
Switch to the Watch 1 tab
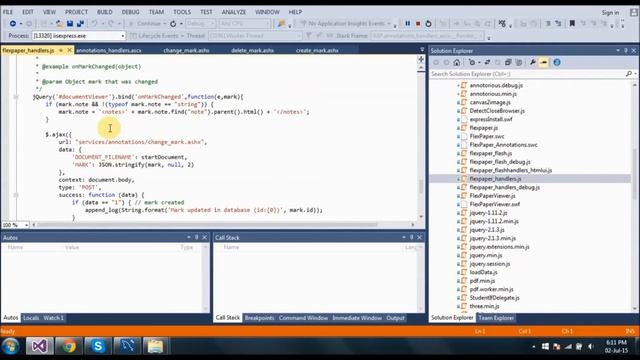click(x=53, y=318)
